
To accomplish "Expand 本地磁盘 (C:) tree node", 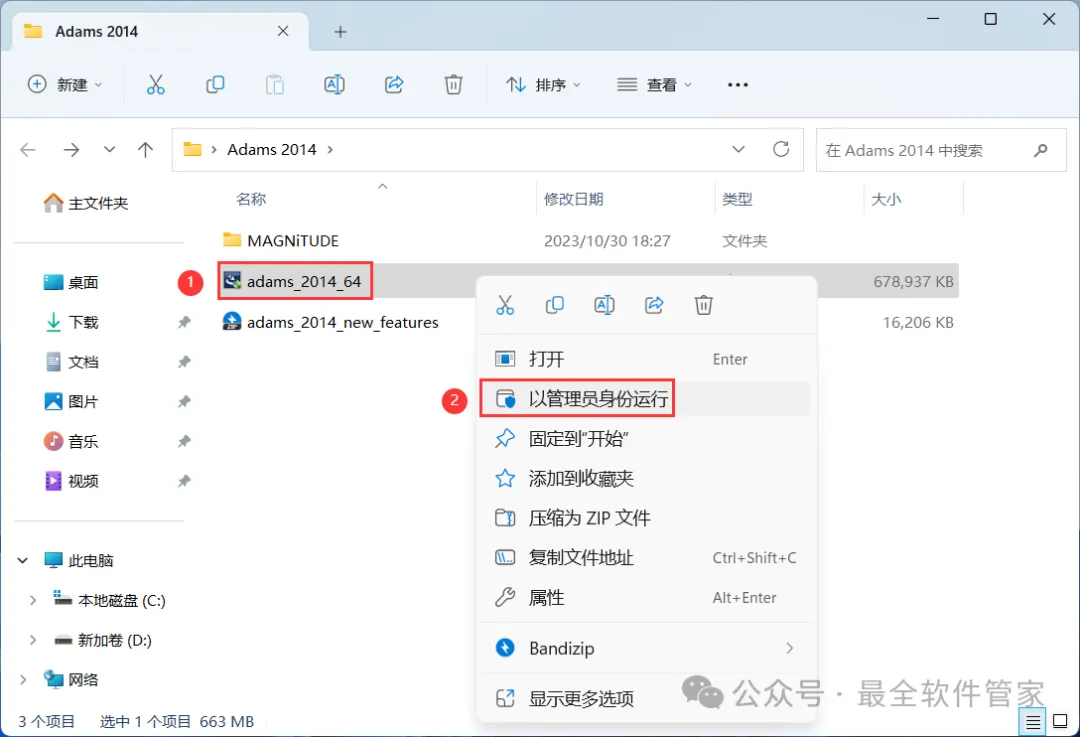I will (32, 601).
